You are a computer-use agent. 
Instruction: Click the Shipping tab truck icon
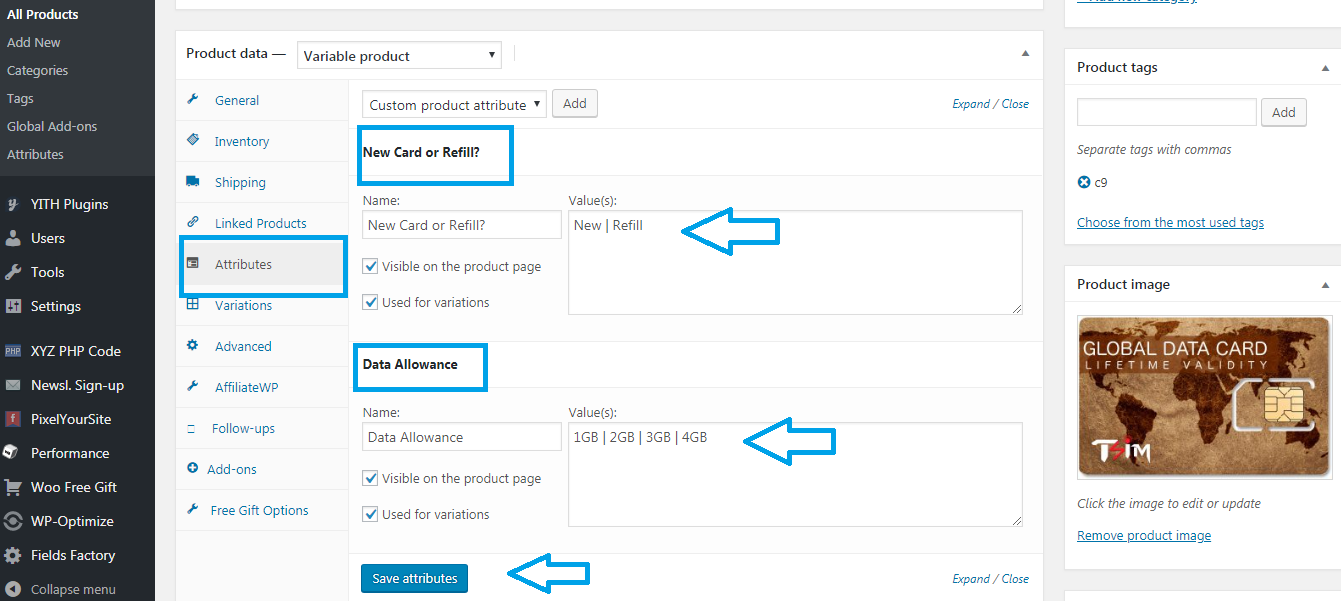pyautogui.click(x=193, y=182)
